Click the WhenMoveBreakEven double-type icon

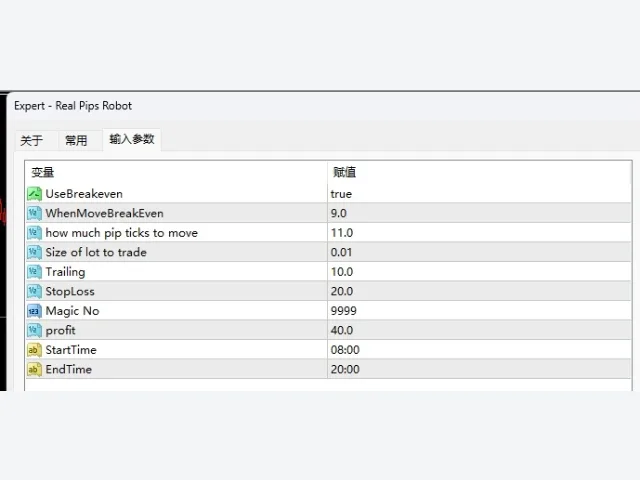click(x=34, y=213)
